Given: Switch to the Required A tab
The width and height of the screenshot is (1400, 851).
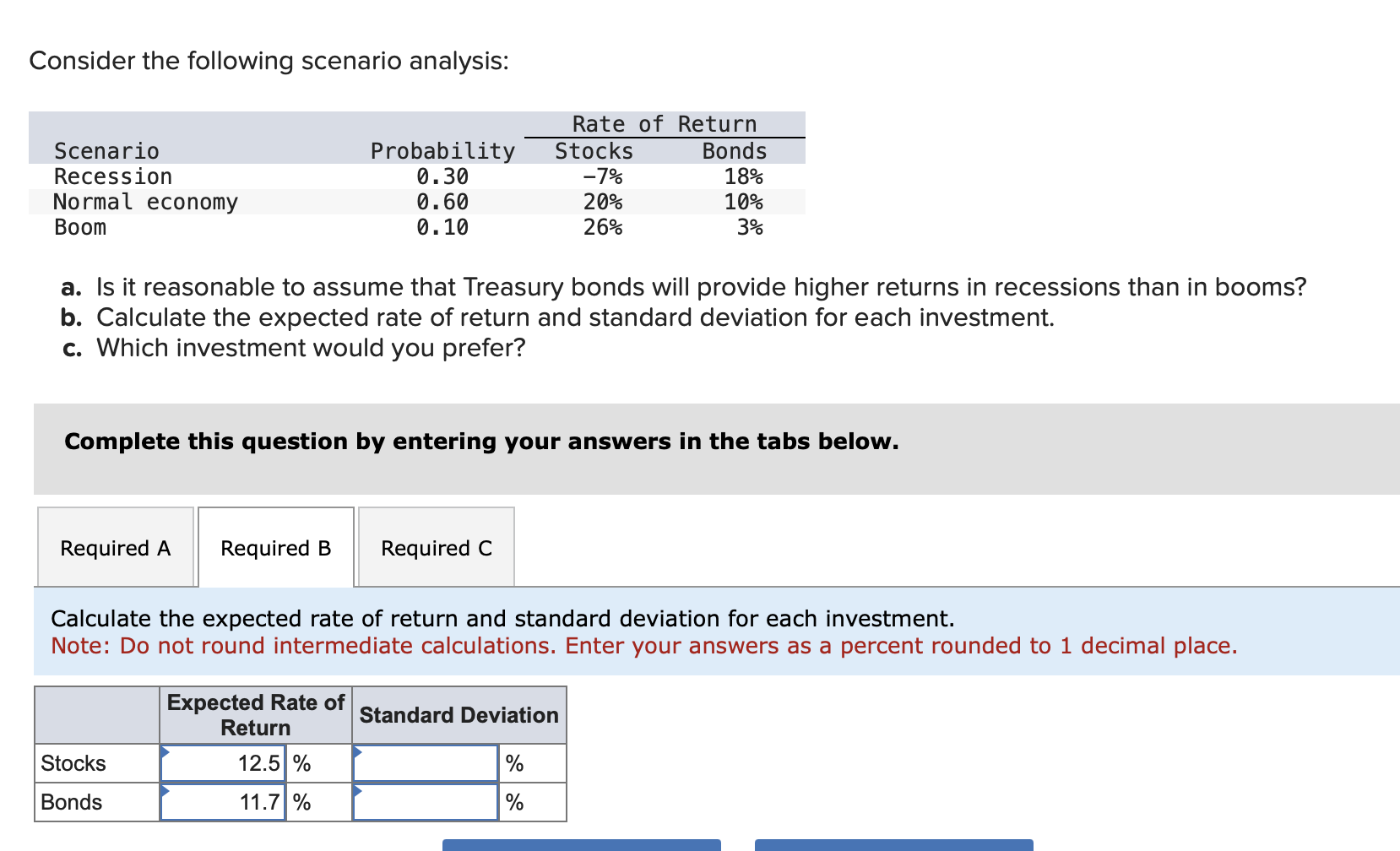Looking at the screenshot, I should coord(114,547).
